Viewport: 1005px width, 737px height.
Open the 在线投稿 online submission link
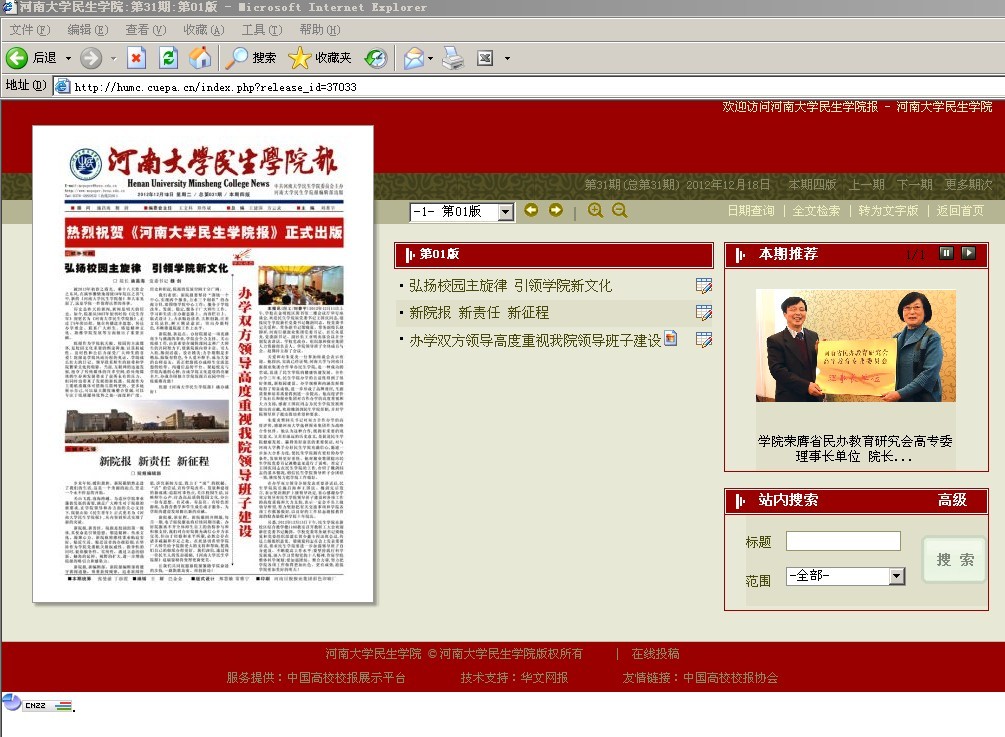pos(655,654)
